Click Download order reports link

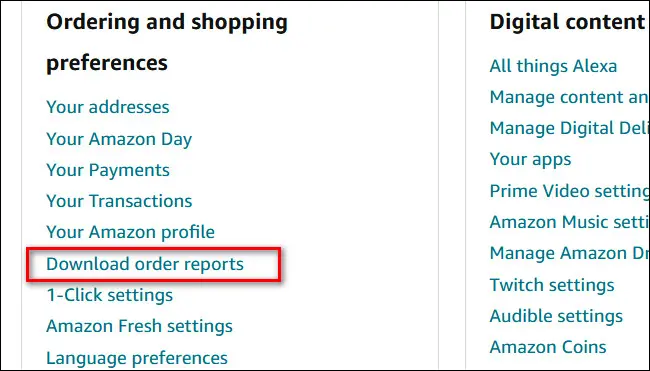[x=145, y=264]
